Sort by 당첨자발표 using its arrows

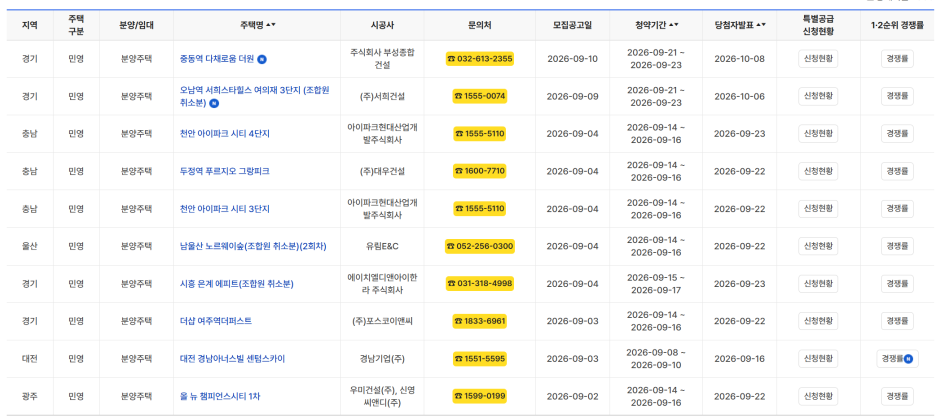(760, 25)
